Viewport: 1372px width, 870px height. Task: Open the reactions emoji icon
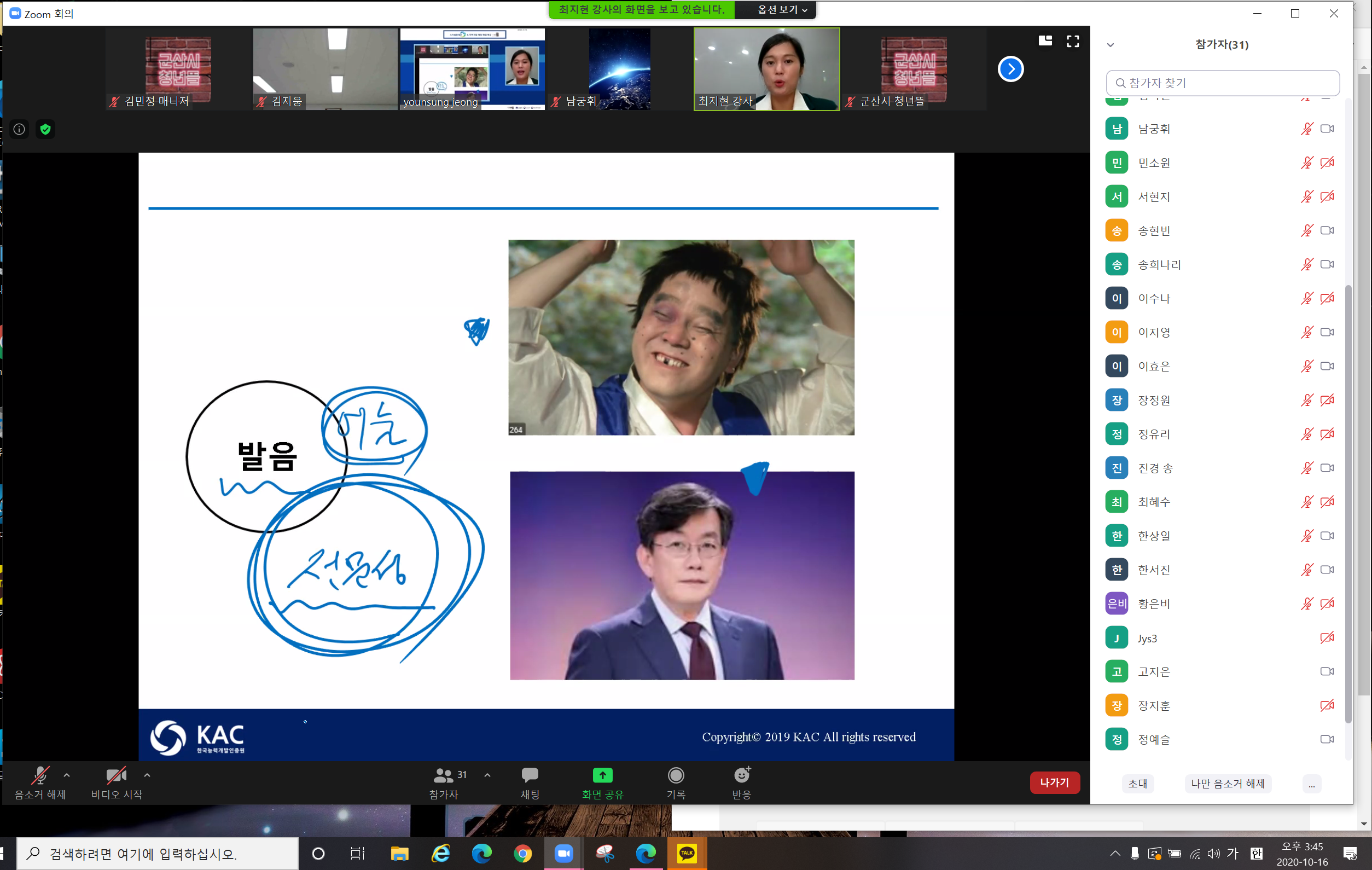pyautogui.click(x=741, y=776)
